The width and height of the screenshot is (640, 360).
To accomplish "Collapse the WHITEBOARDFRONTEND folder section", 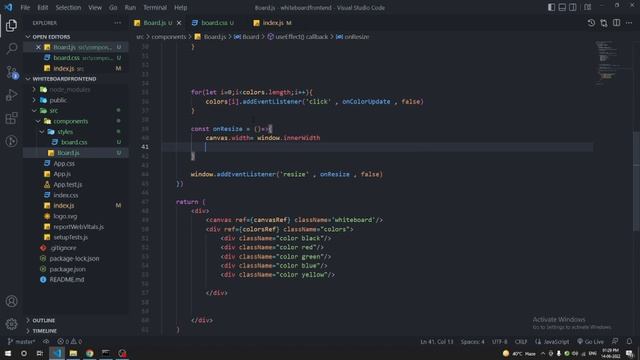I will [76, 79].
